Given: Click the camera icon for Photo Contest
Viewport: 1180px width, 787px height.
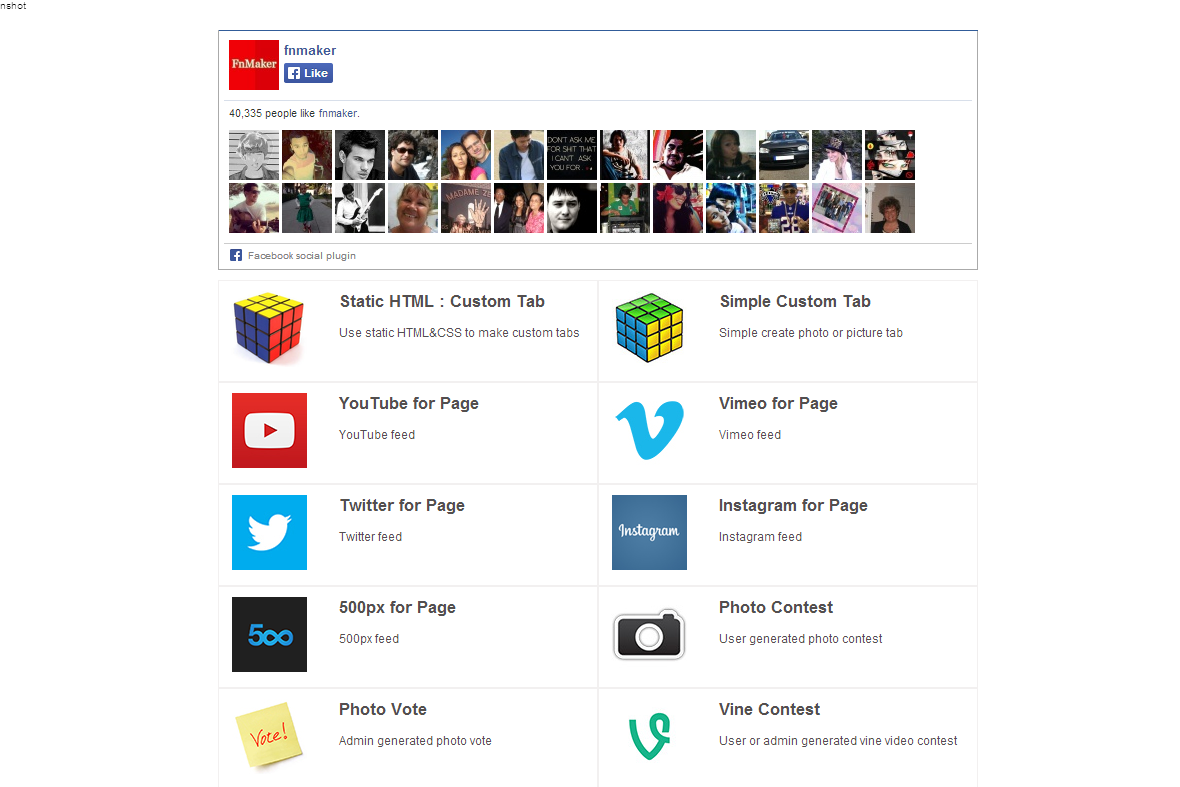Looking at the screenshot, I should 649,634.
